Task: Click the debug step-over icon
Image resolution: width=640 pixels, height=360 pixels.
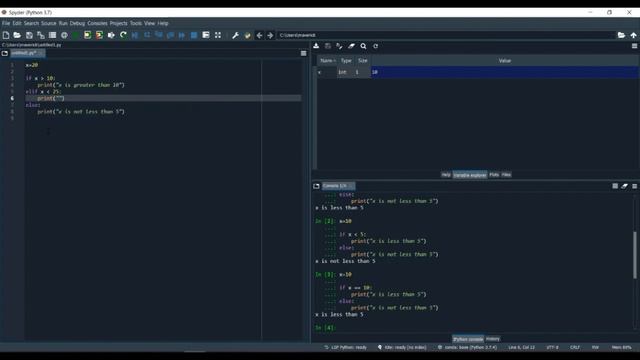Action: click(147, 36)
